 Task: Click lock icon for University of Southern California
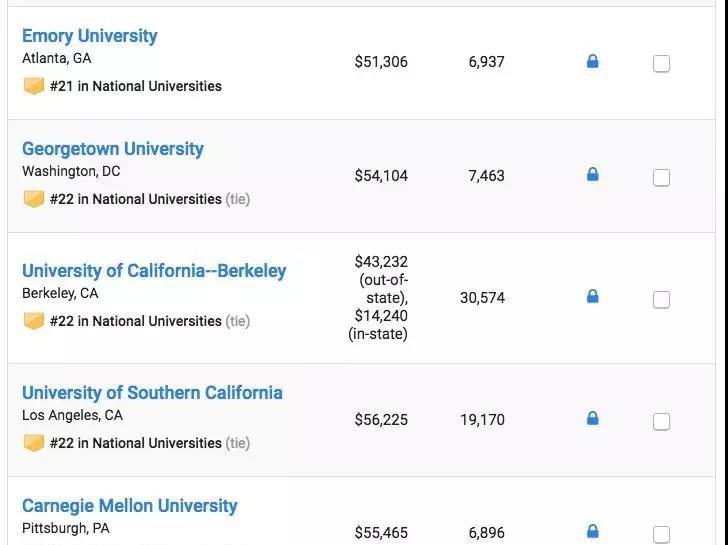click(x=592, y=419)
